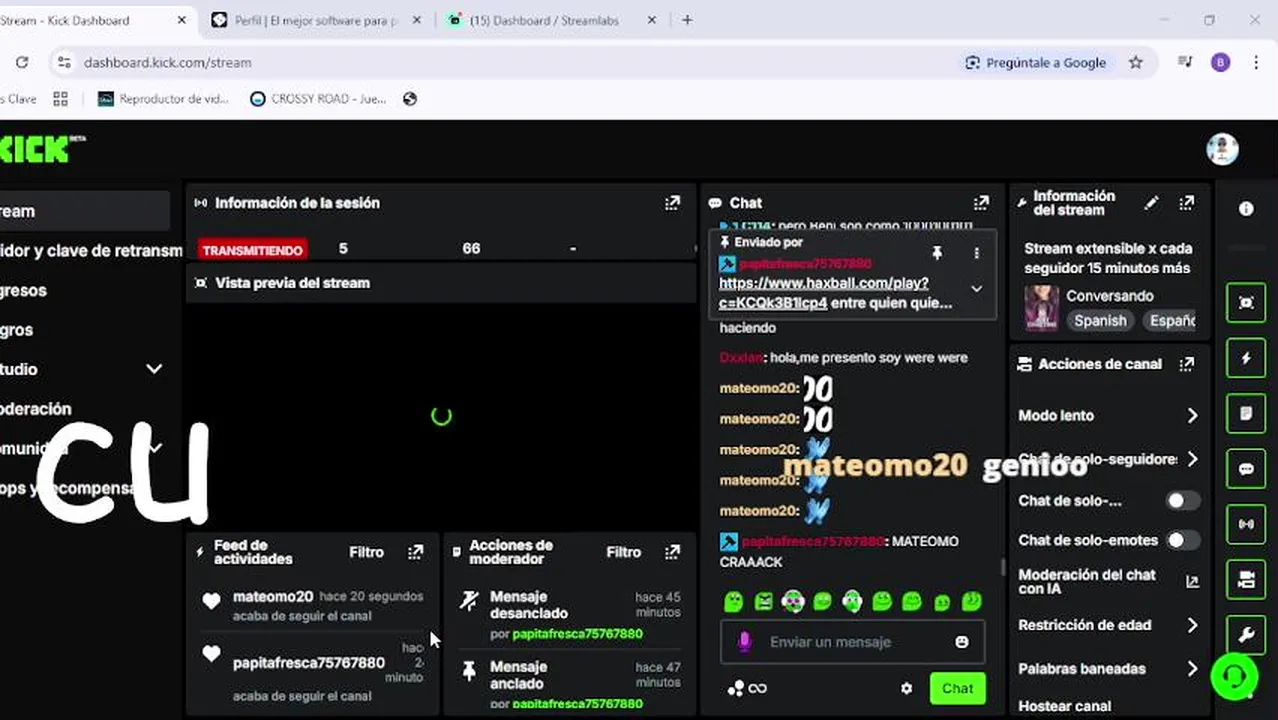Switch to the Streamlabs Dashboard tab
The height and width of the screenshot is (720, 1278).
click(x=552, y=20)
